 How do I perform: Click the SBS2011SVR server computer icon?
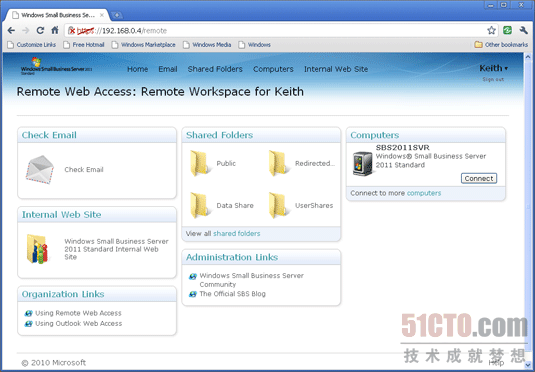tap(362, 164)
